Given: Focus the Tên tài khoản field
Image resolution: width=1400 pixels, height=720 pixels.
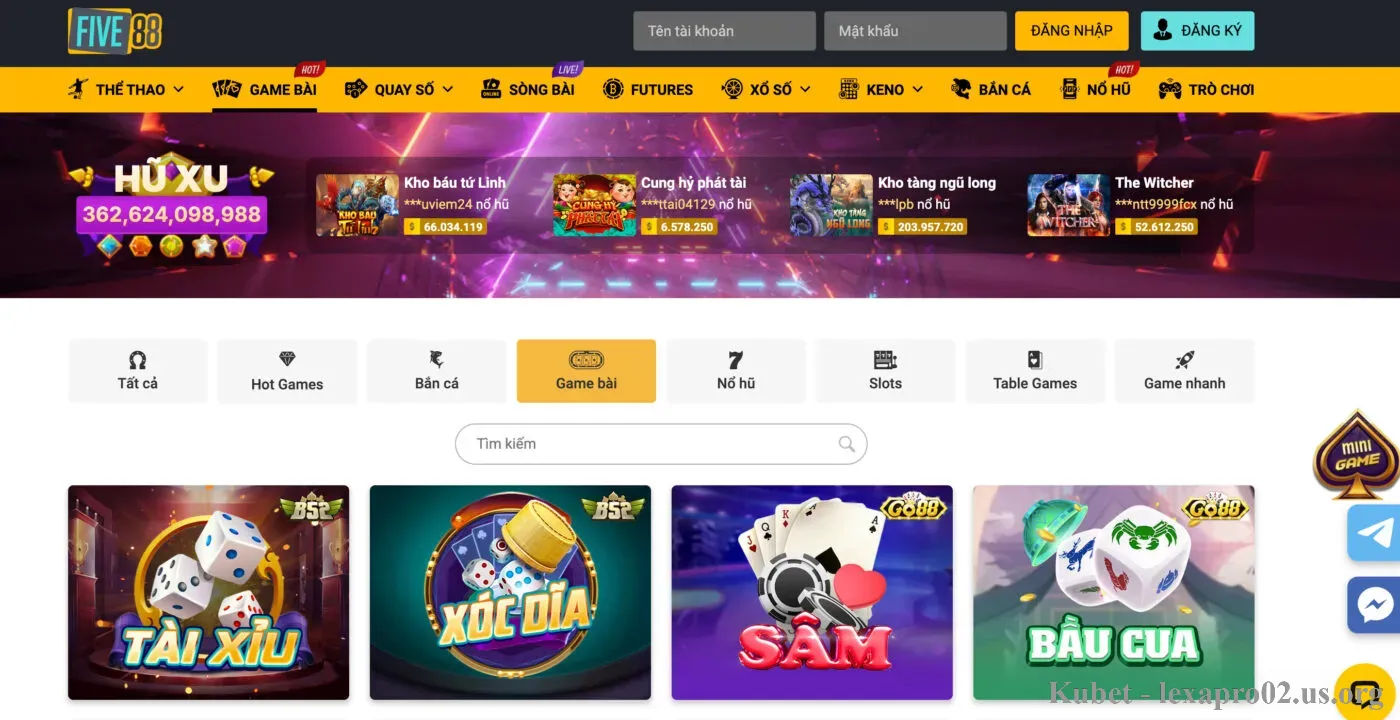Looking at the screenshot, I should (724, 31).
